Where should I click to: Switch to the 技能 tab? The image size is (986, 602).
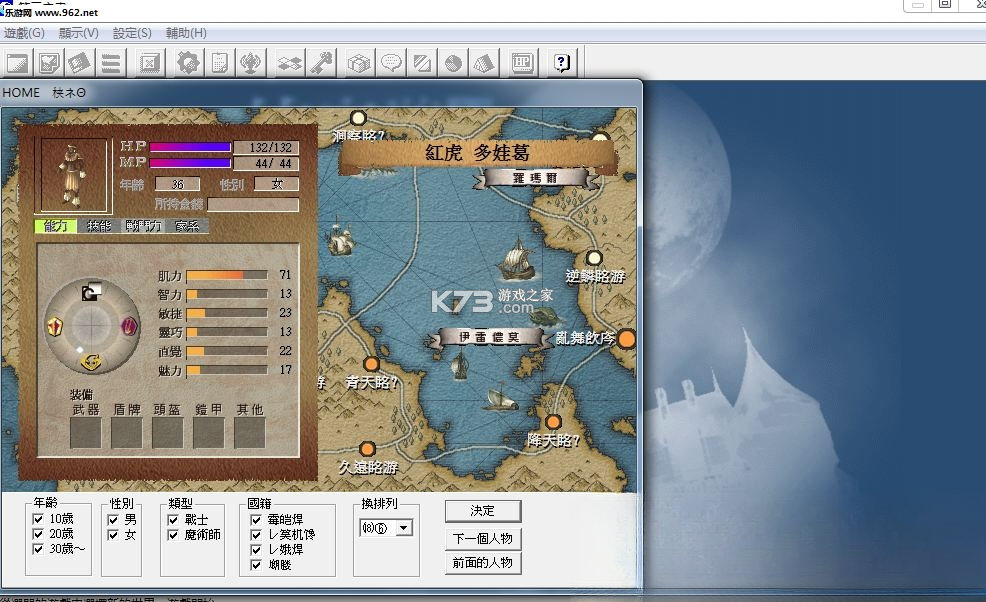coord(99,226)
